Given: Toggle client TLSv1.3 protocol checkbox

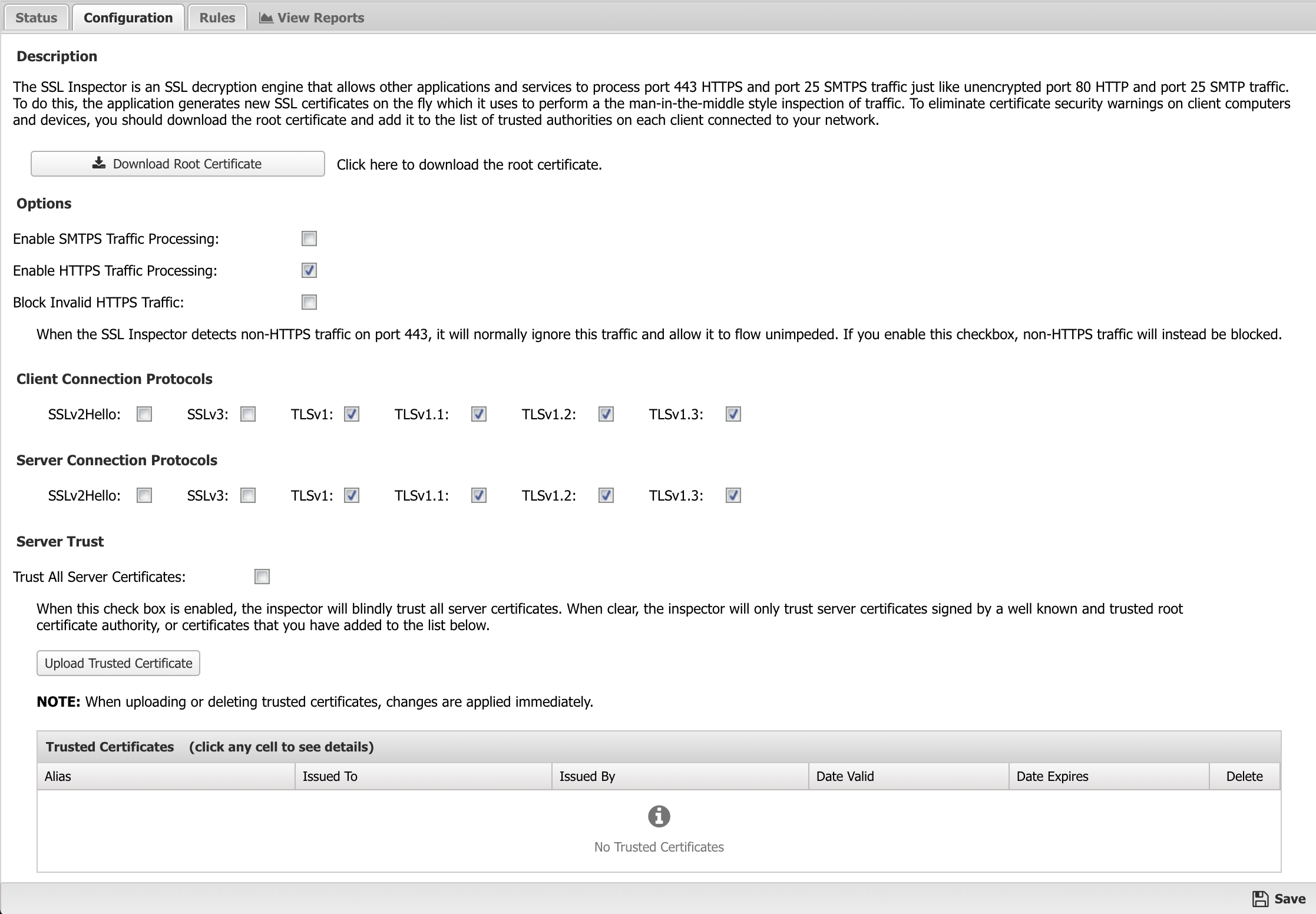Looking at the screenshot, I should pos(733,414).
